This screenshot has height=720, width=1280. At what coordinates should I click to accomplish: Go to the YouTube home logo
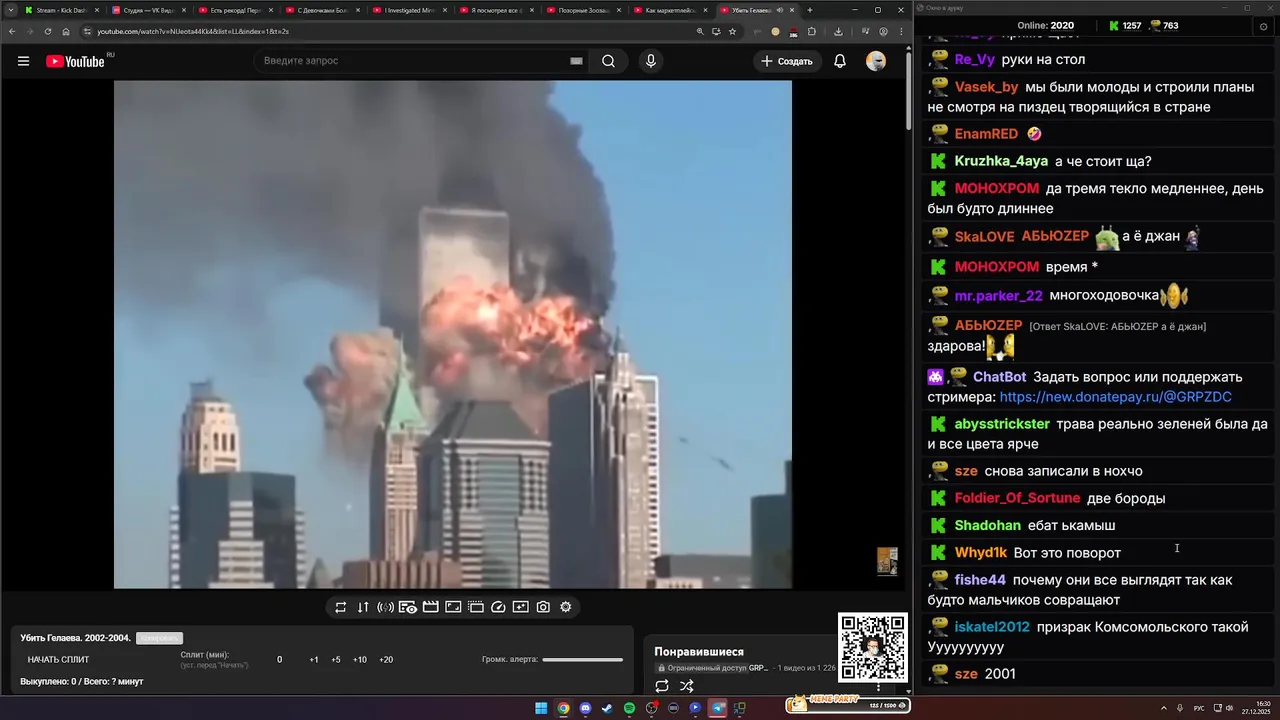coord(75,61)
